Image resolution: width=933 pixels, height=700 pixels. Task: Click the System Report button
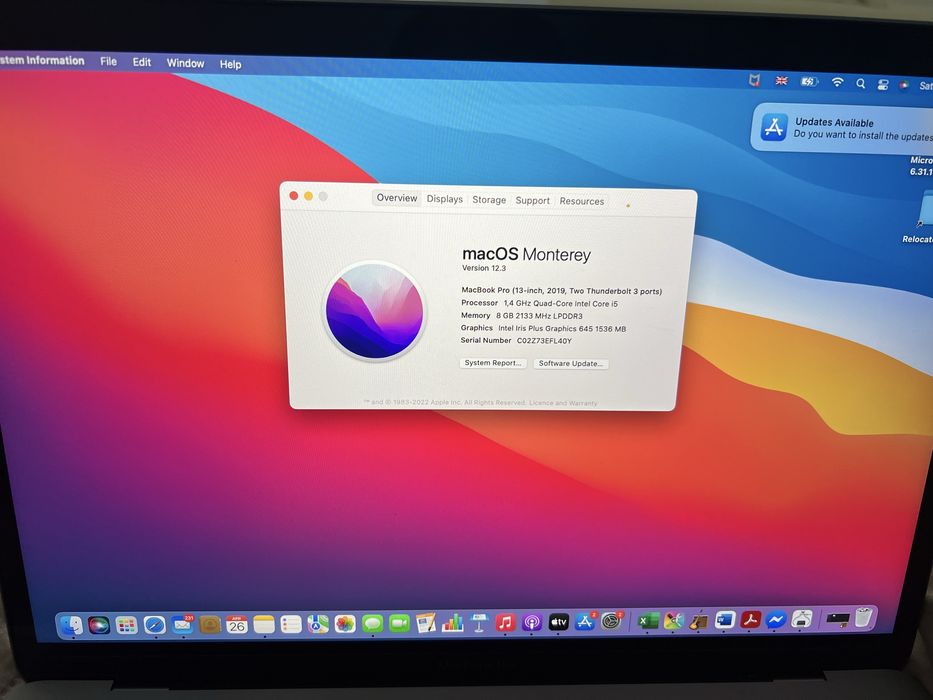(x=493, y=363)
